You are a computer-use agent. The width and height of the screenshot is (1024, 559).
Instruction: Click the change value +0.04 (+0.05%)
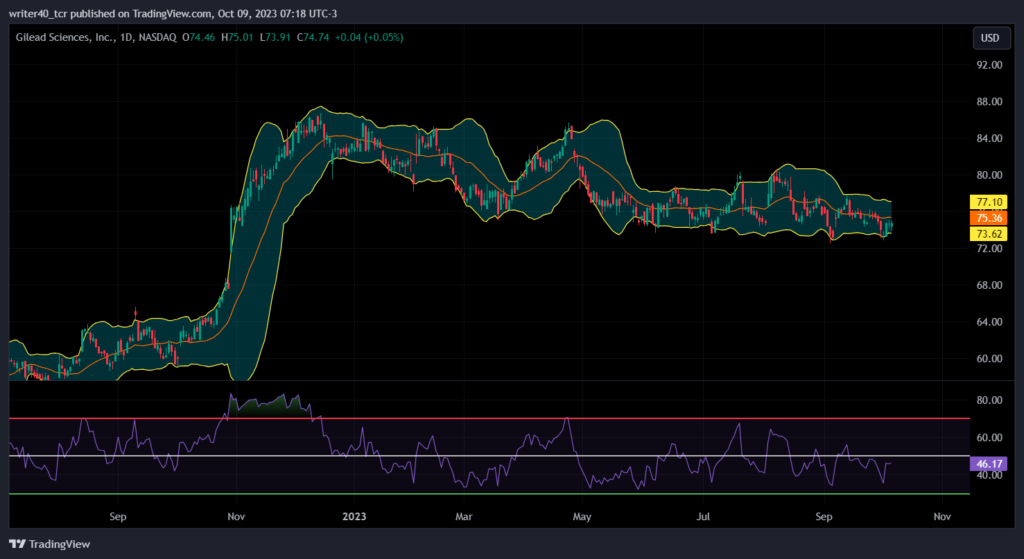tap(369, 38)
